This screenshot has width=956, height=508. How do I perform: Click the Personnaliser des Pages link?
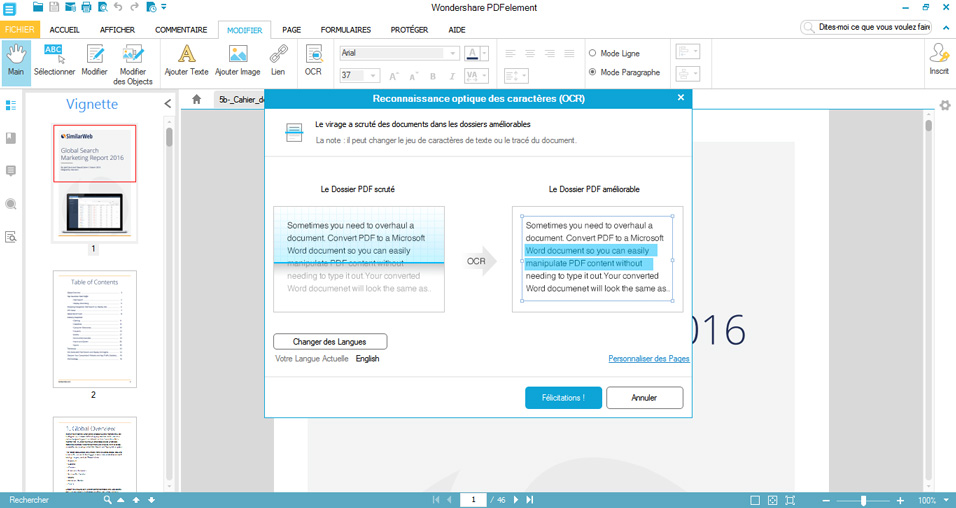(x=649, y=359)
